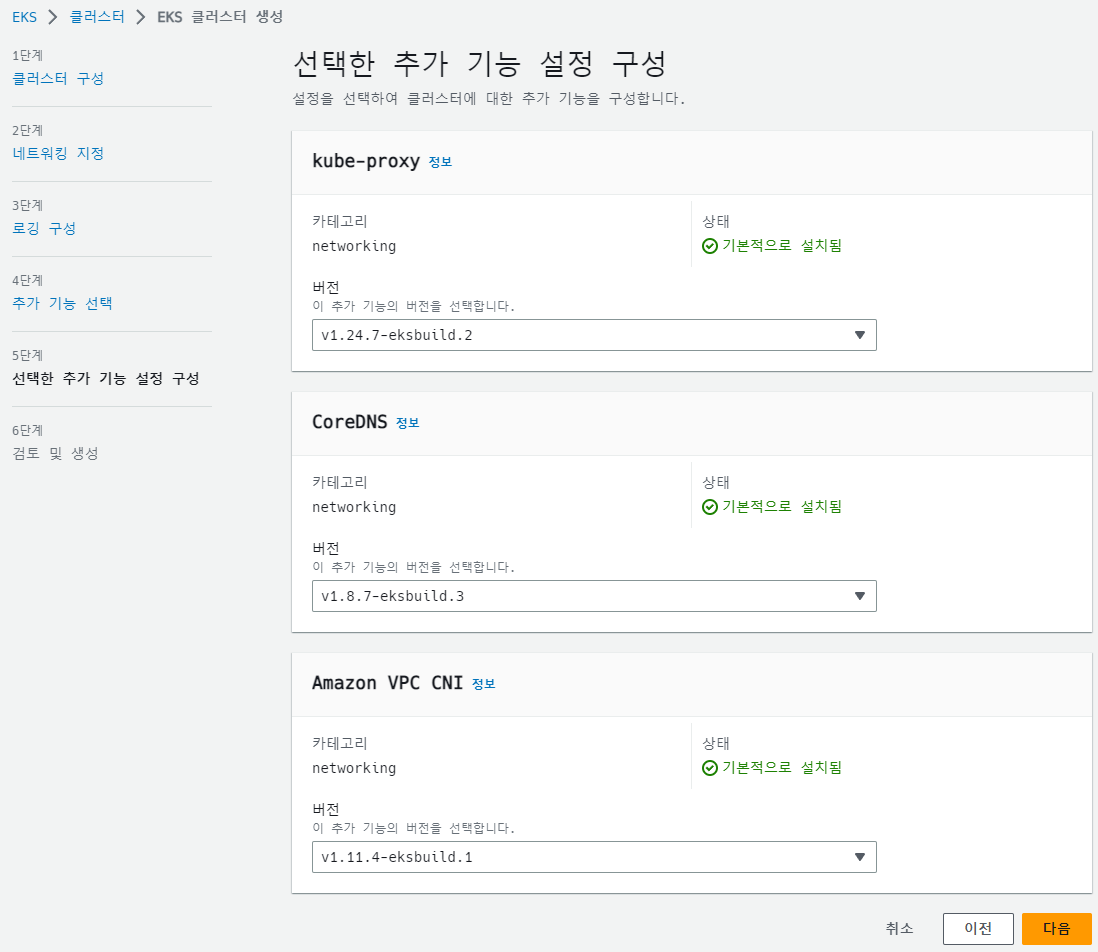Screen dimensions: 1098x952
Task: Open the CoreDNS version dropdown
Action: coord(594,596)
